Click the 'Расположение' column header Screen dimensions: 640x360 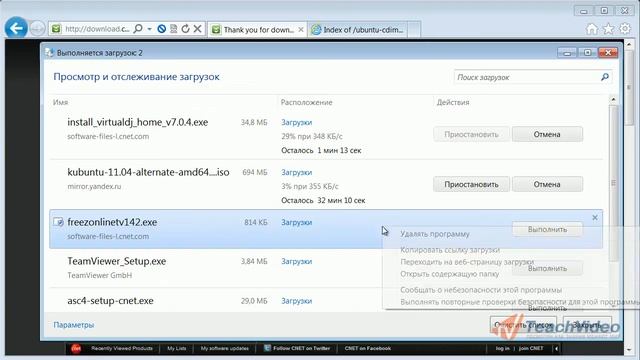click(306, 102)
